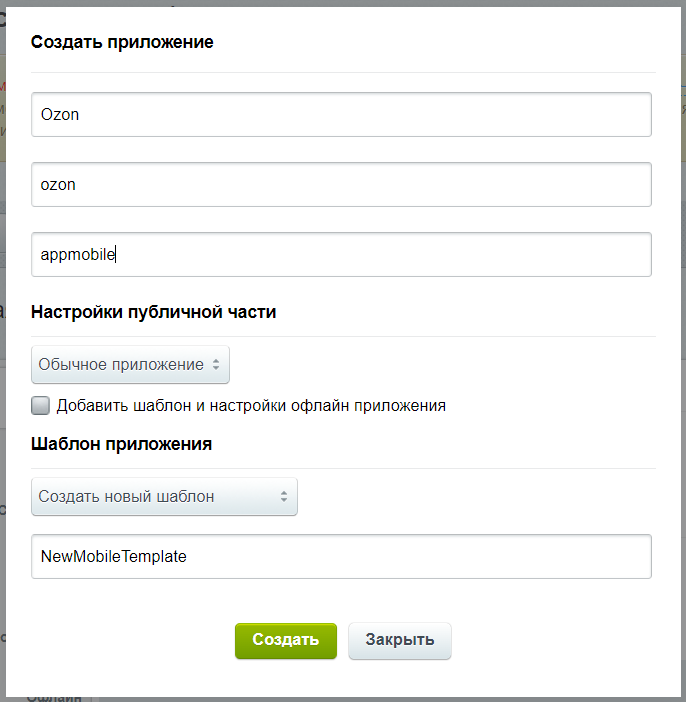This screenshot has width=686, height=702.
Task: Click the "Шаблон приложения" section heading
Action: point(121,443)
